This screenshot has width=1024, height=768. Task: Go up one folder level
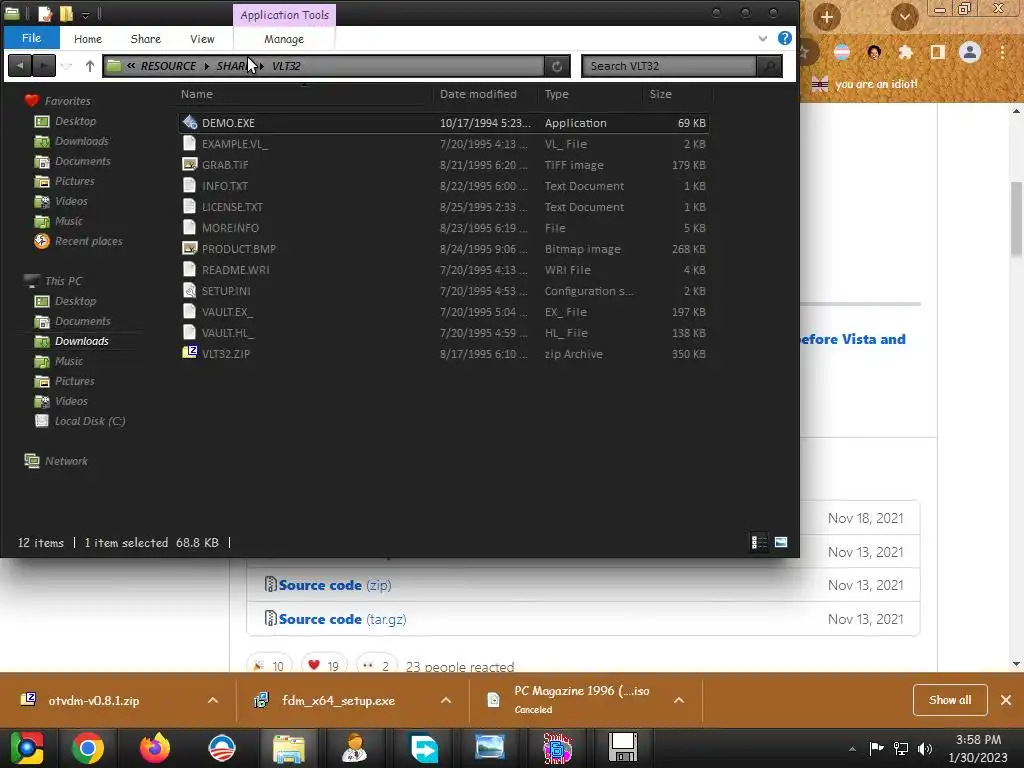tap(90, 65)
